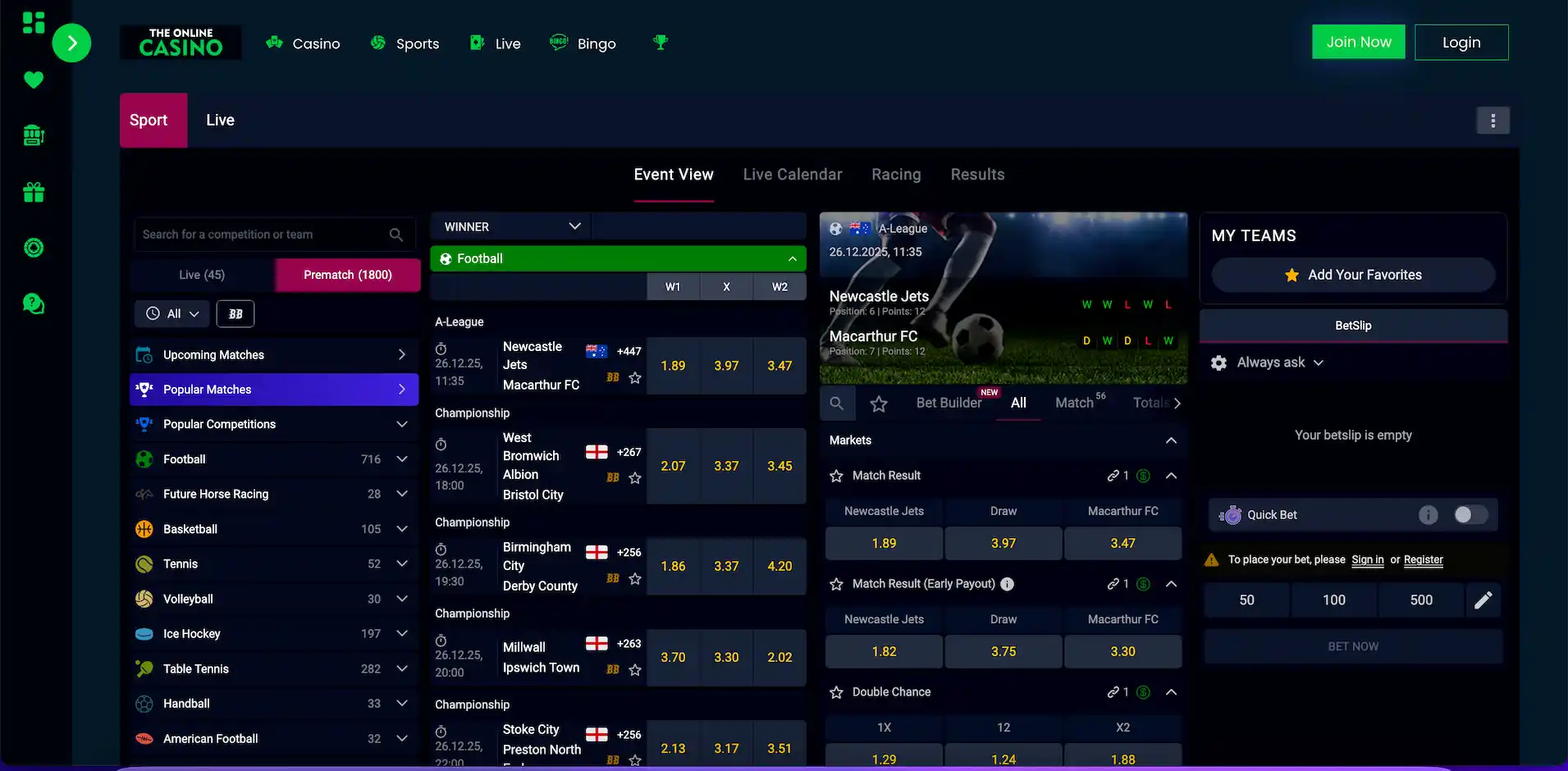Click the Register link in betslip
1568x771 pixels.
click(1423, 560)
